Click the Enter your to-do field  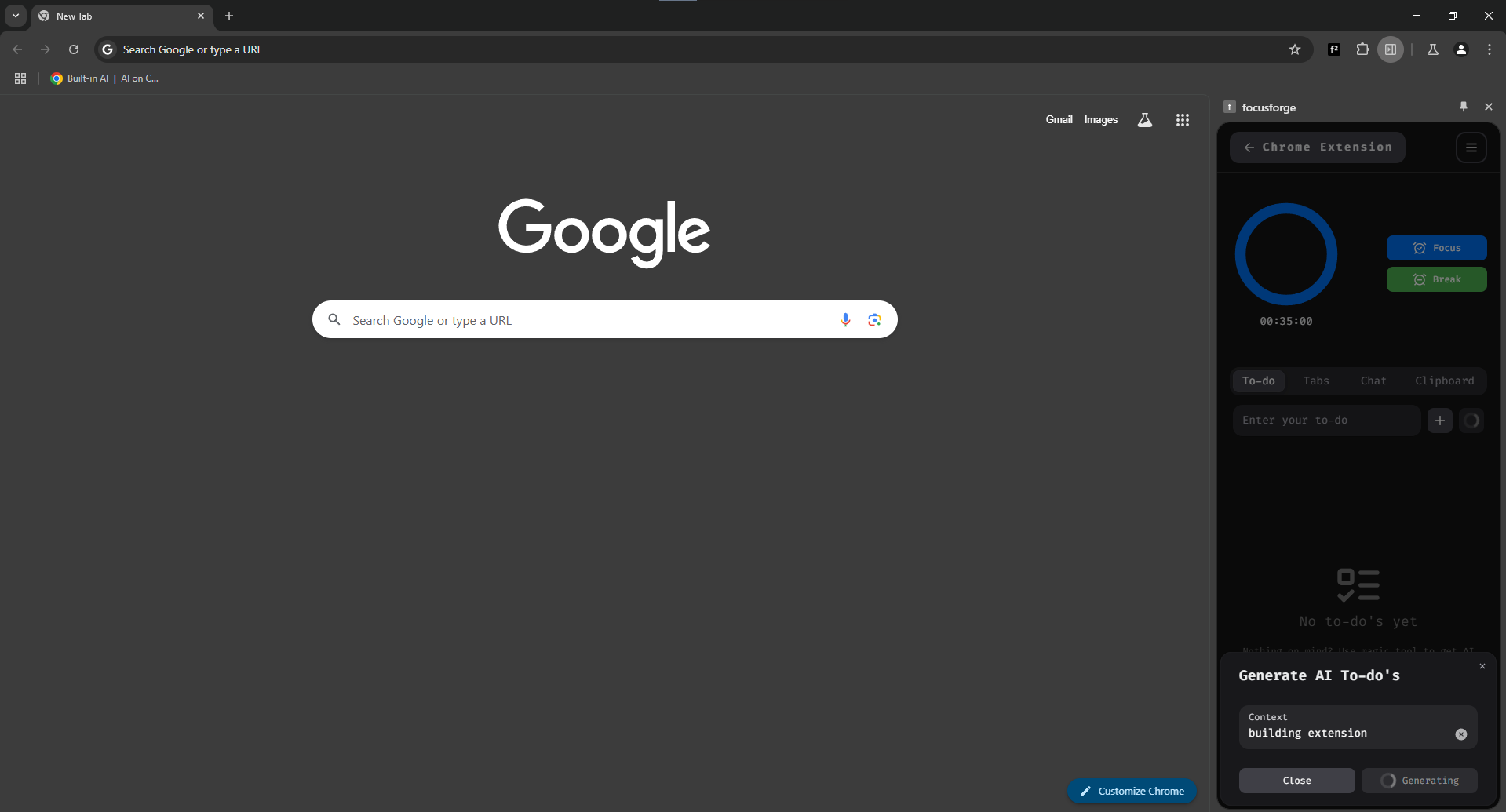pos(1326,421)
